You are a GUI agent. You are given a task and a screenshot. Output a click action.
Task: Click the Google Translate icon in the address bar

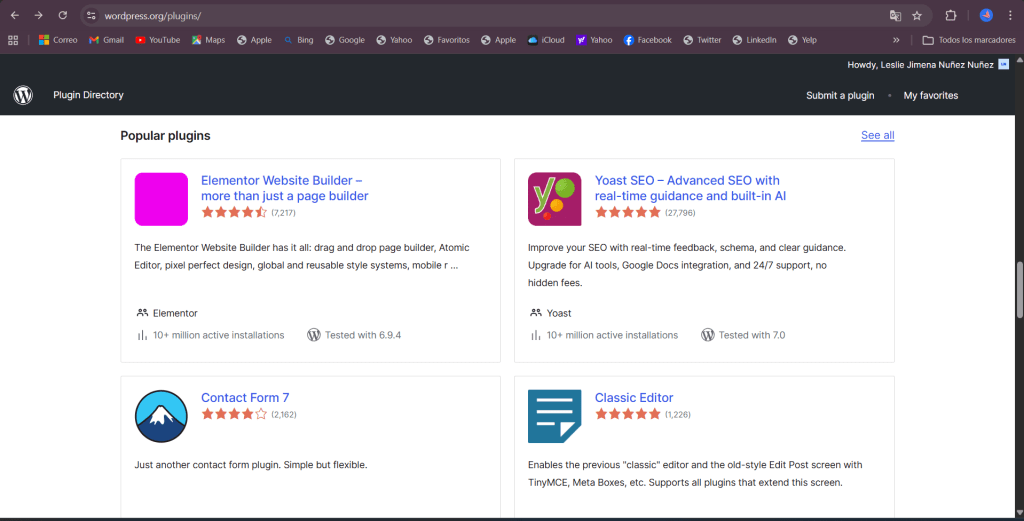(895, 16)
